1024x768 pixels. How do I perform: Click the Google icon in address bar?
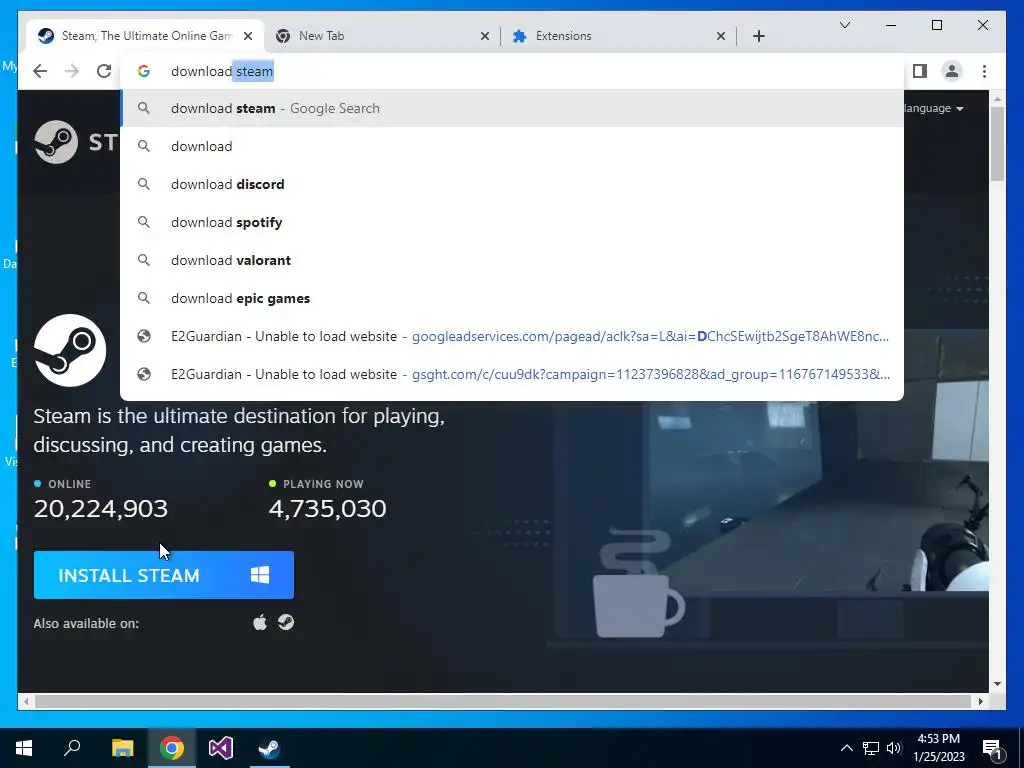coord(144,71)
